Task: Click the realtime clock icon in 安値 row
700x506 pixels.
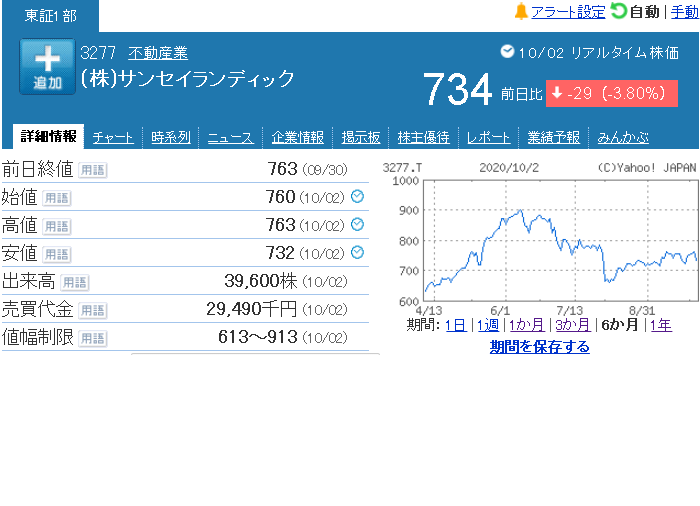Action: point(357,252)
